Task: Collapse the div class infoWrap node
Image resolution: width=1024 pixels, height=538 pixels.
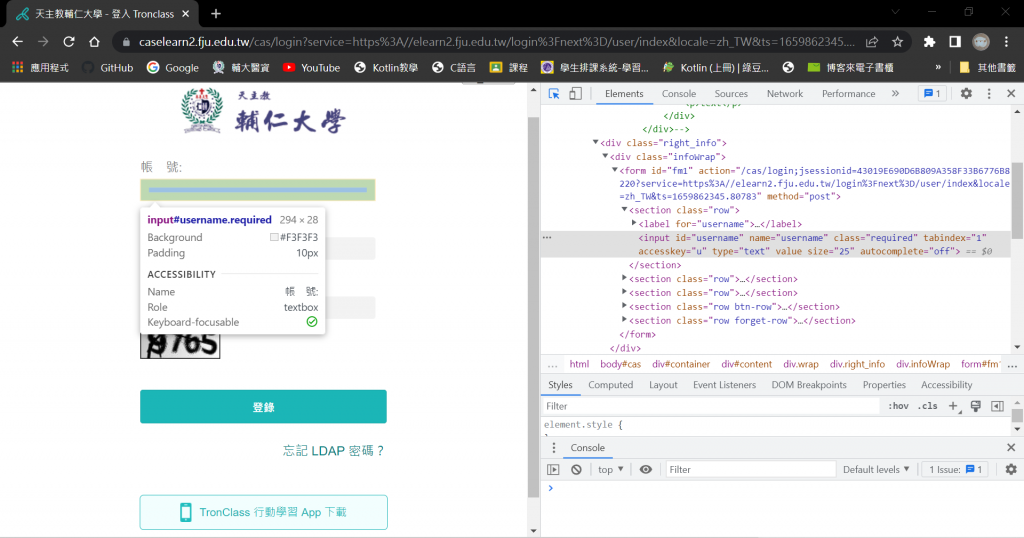Action: tap(605, 156)
